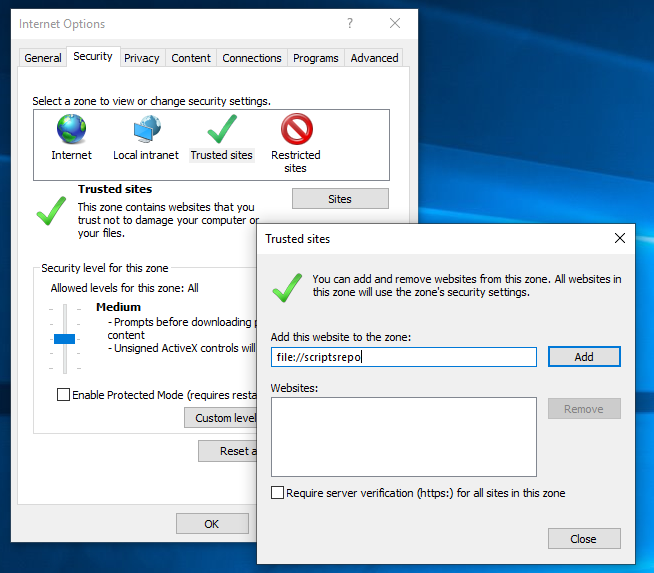Image resolution: width=654 pixels, height=573 pixels.
Task: Click the 'Medium' security level label
Action: [x=118, y=307]
